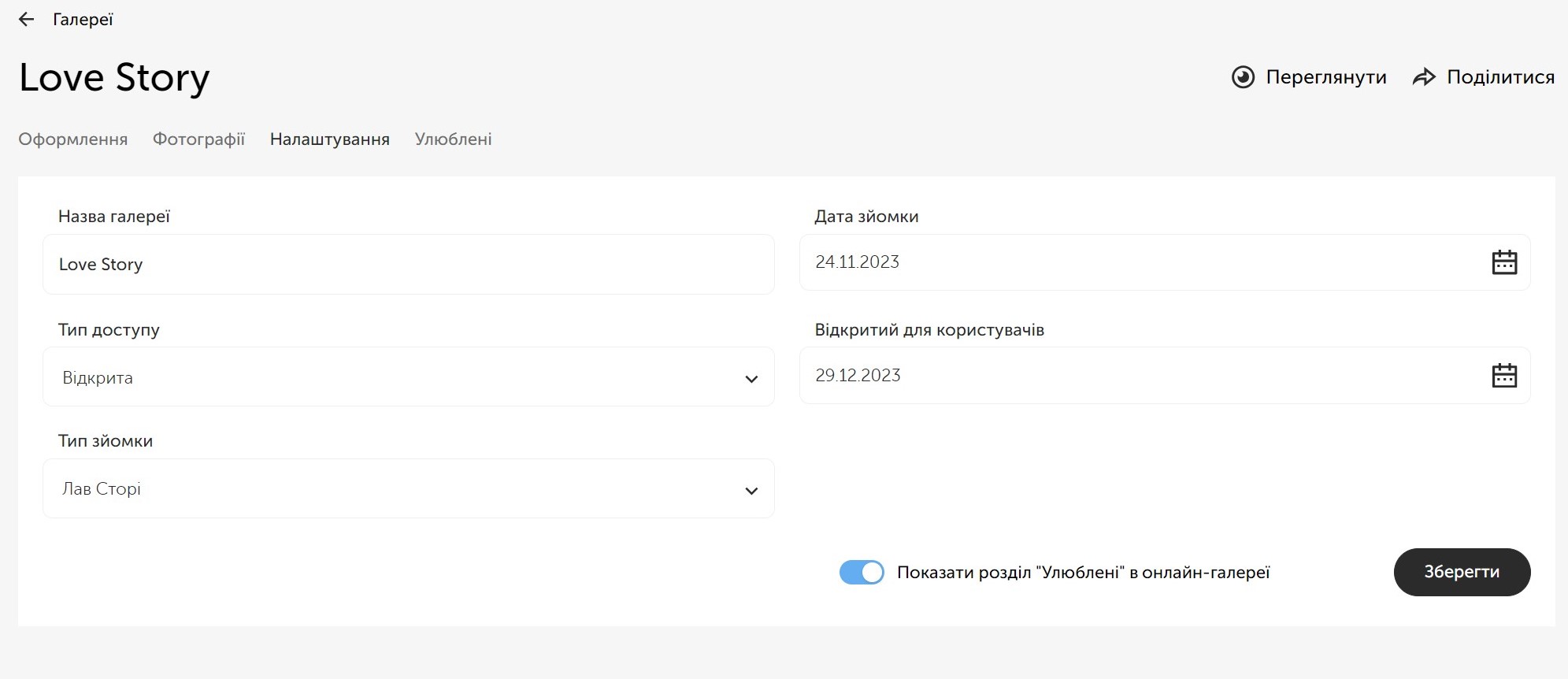Click the Переглянути text label
The width and height of the screenshot is (1568, 679).
tap(1325, 77)
